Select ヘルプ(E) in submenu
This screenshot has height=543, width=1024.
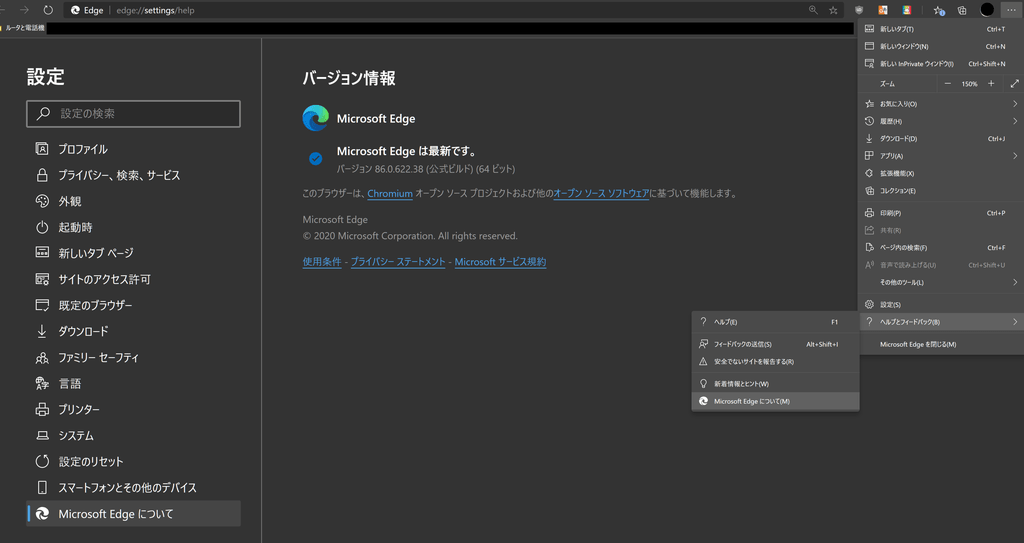[x=775, y=322]
